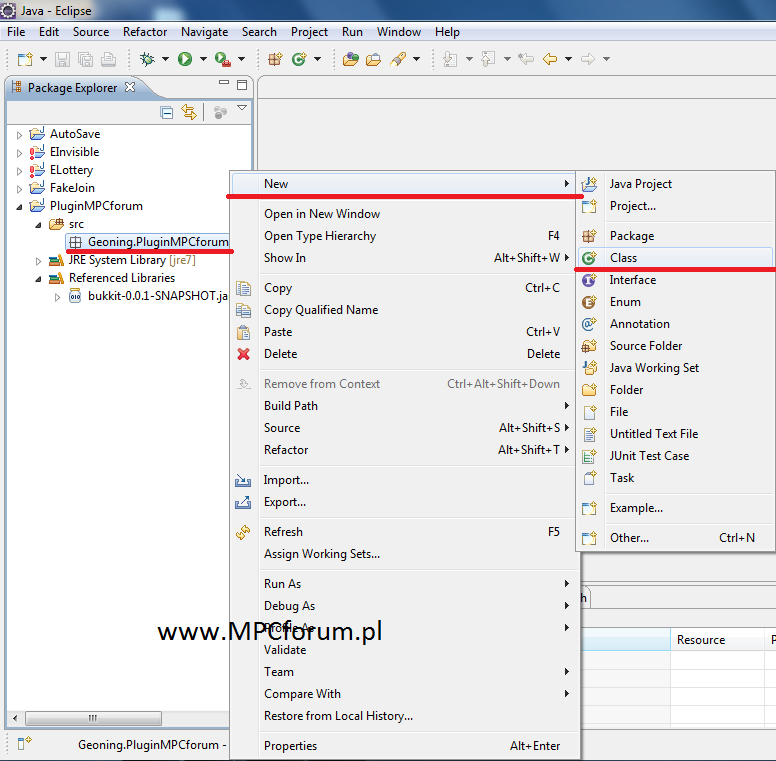Click Open Type Hierarchy in context menu
Image resolution: width=776 pixels, height=761 pixels.
click(403, 236)
